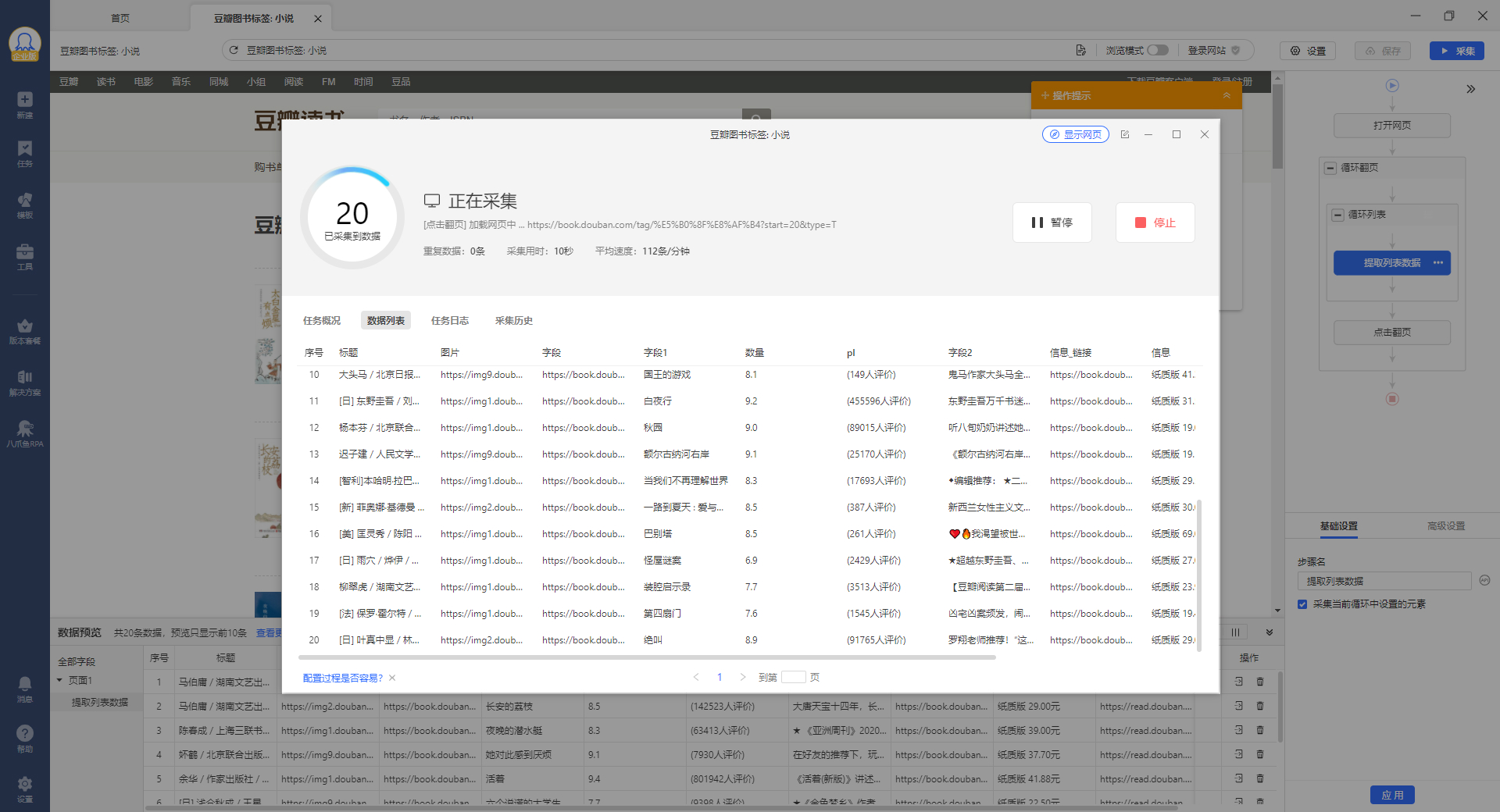1500x812 pixels.
Task: Click the column layout icon in data preview
Action: (1235, 632)
